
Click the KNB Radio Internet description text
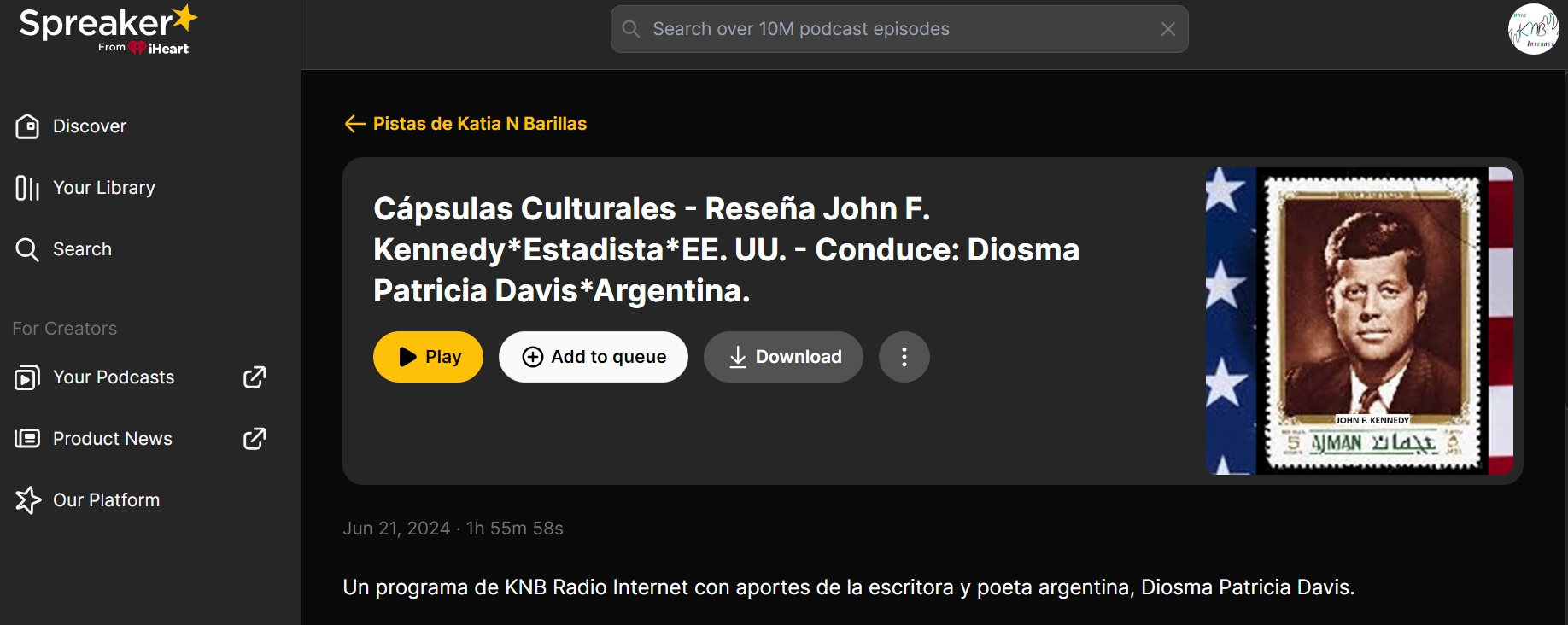point(849,587)
